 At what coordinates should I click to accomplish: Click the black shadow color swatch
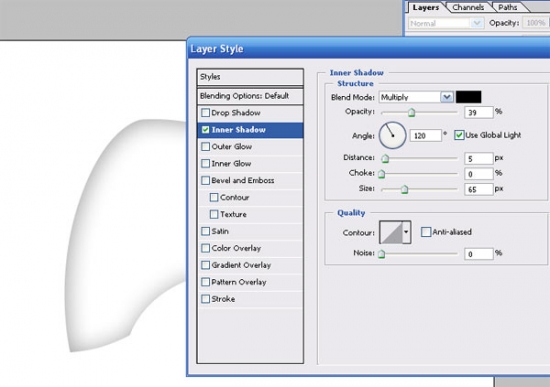click(x=469, y=97)
